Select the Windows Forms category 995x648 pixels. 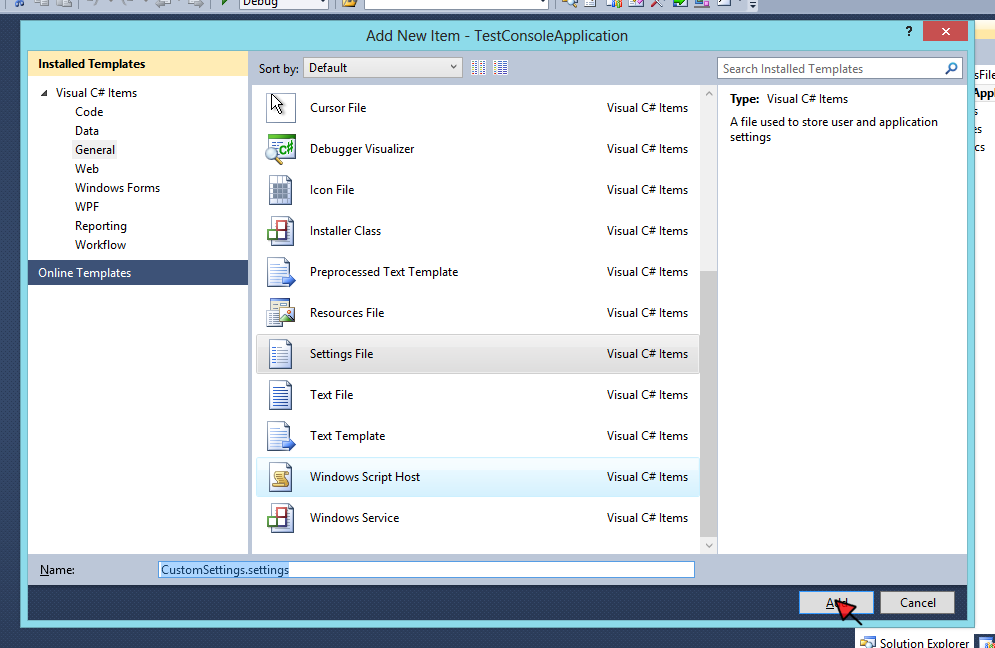click(117, 187)
